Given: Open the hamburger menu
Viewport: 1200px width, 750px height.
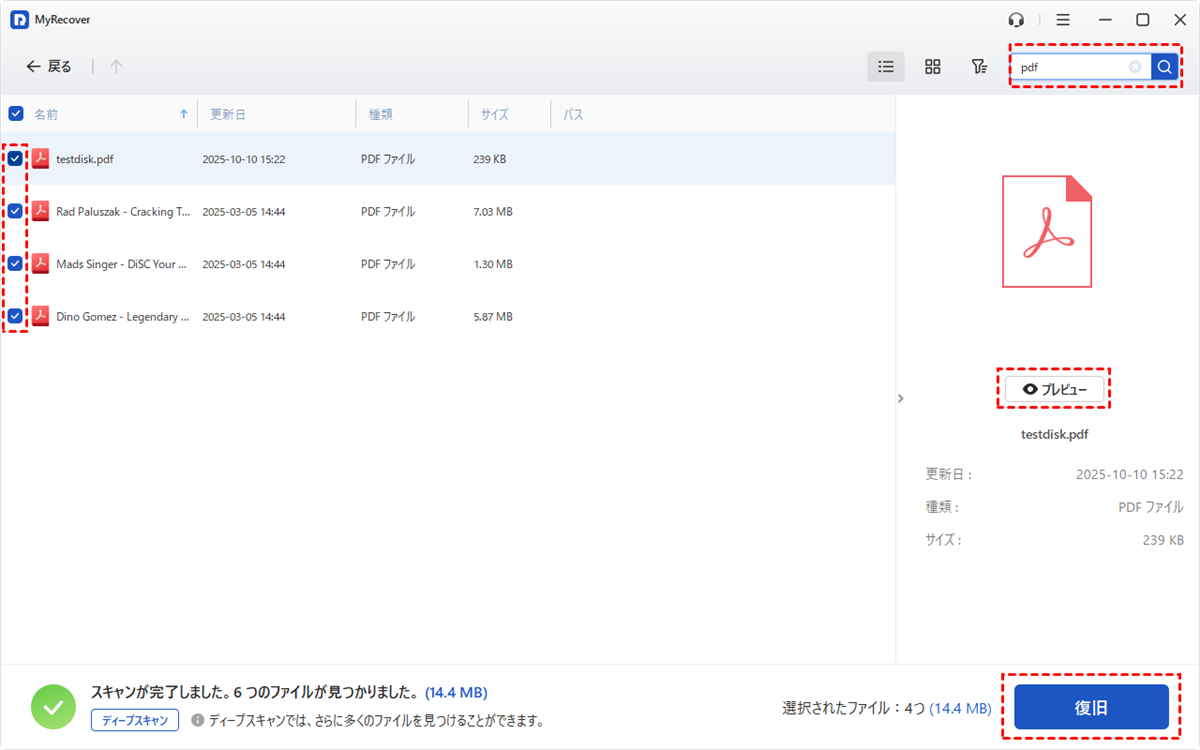Looking at the screenshot, I should click(1063, 20).
